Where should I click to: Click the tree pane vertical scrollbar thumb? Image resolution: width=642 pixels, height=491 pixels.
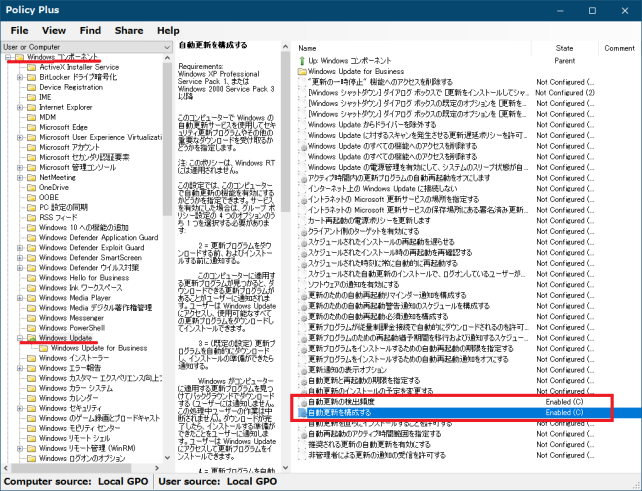pos(167,139)
